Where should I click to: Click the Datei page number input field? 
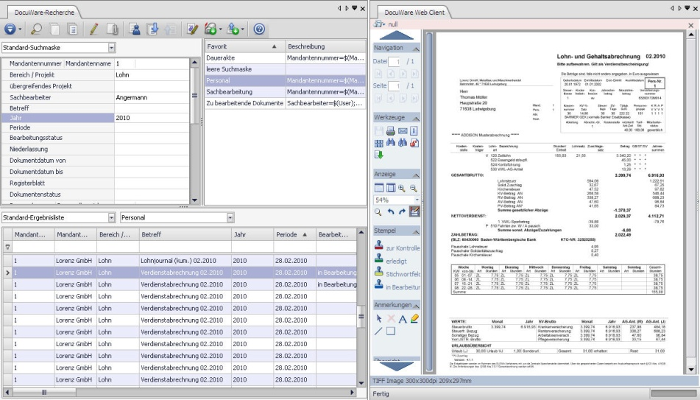[394, 62]
